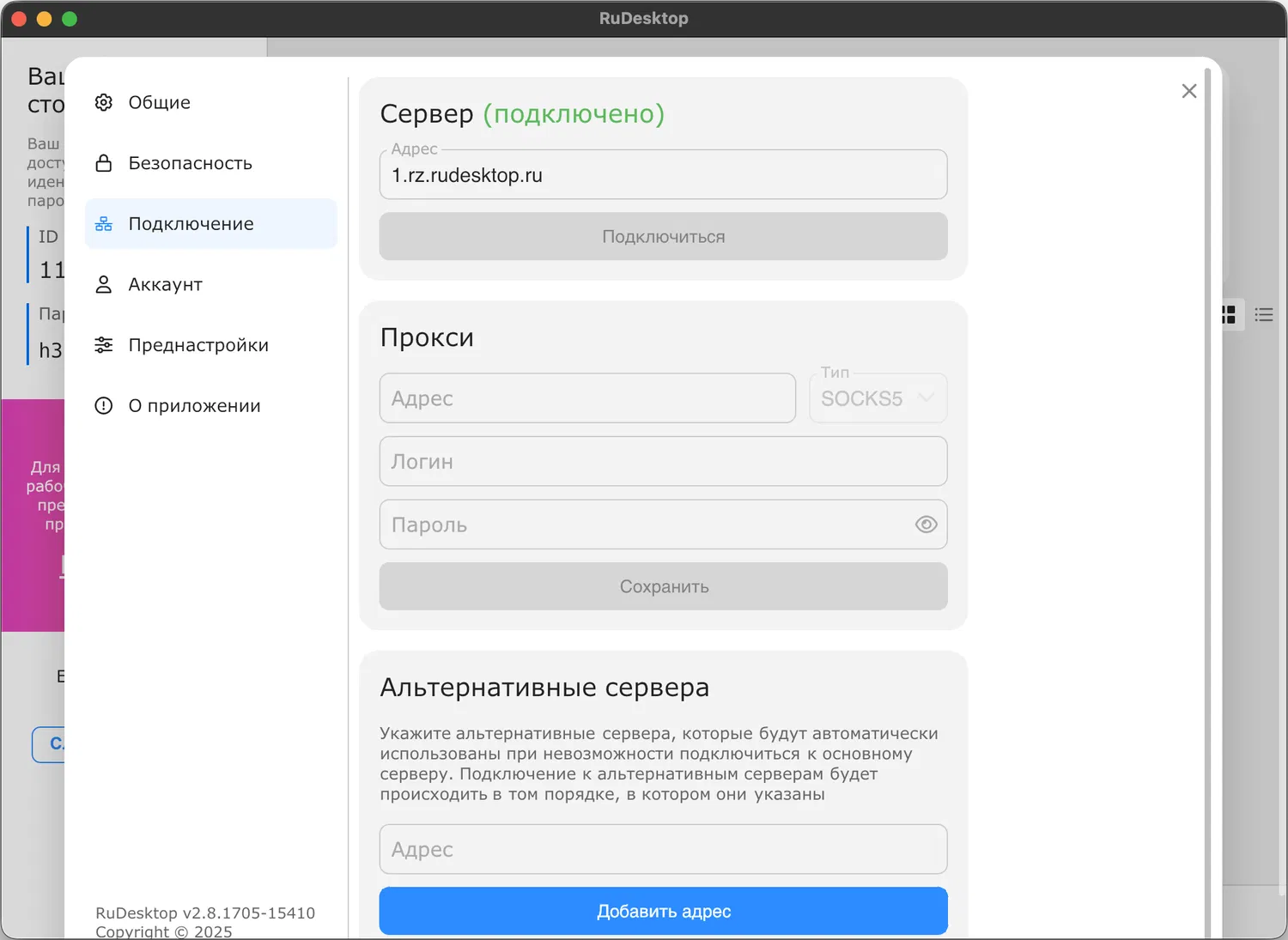Click the sliders icon next to Преднастройки

tap(104, 345)
